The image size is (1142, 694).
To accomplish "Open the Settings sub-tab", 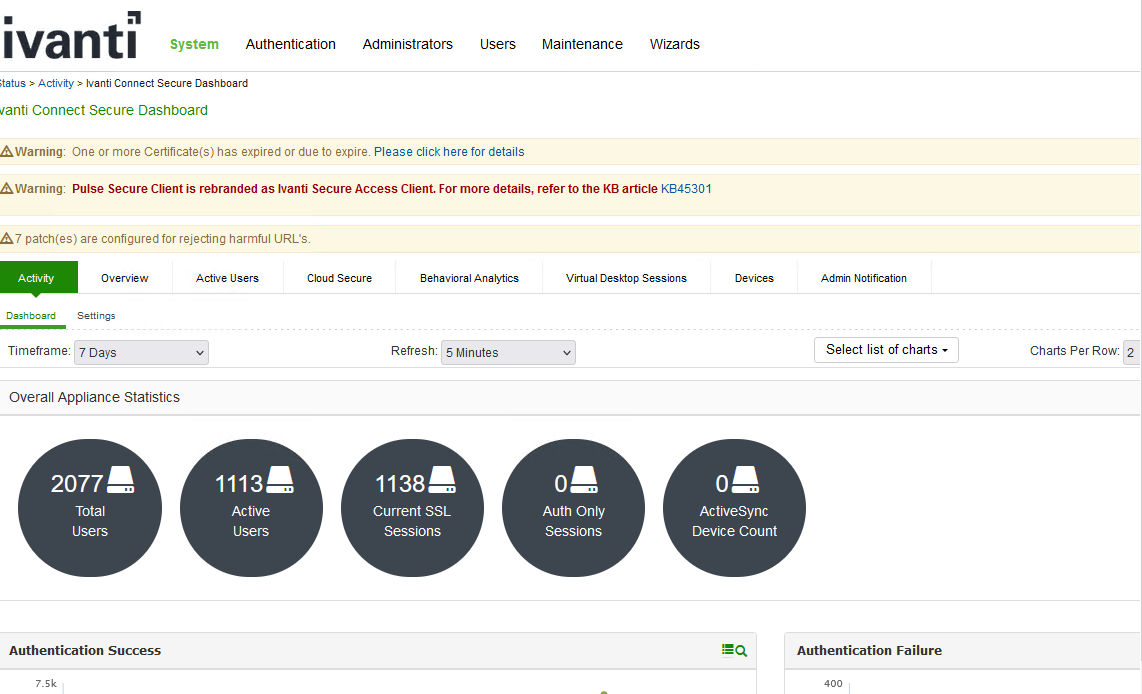I will 96,316.
